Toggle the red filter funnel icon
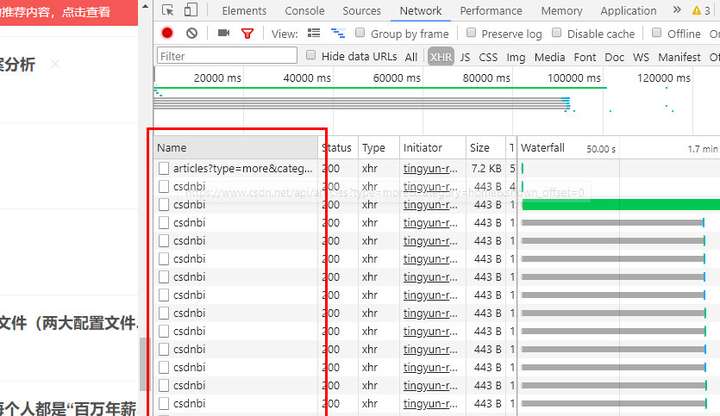 (248, 33)
